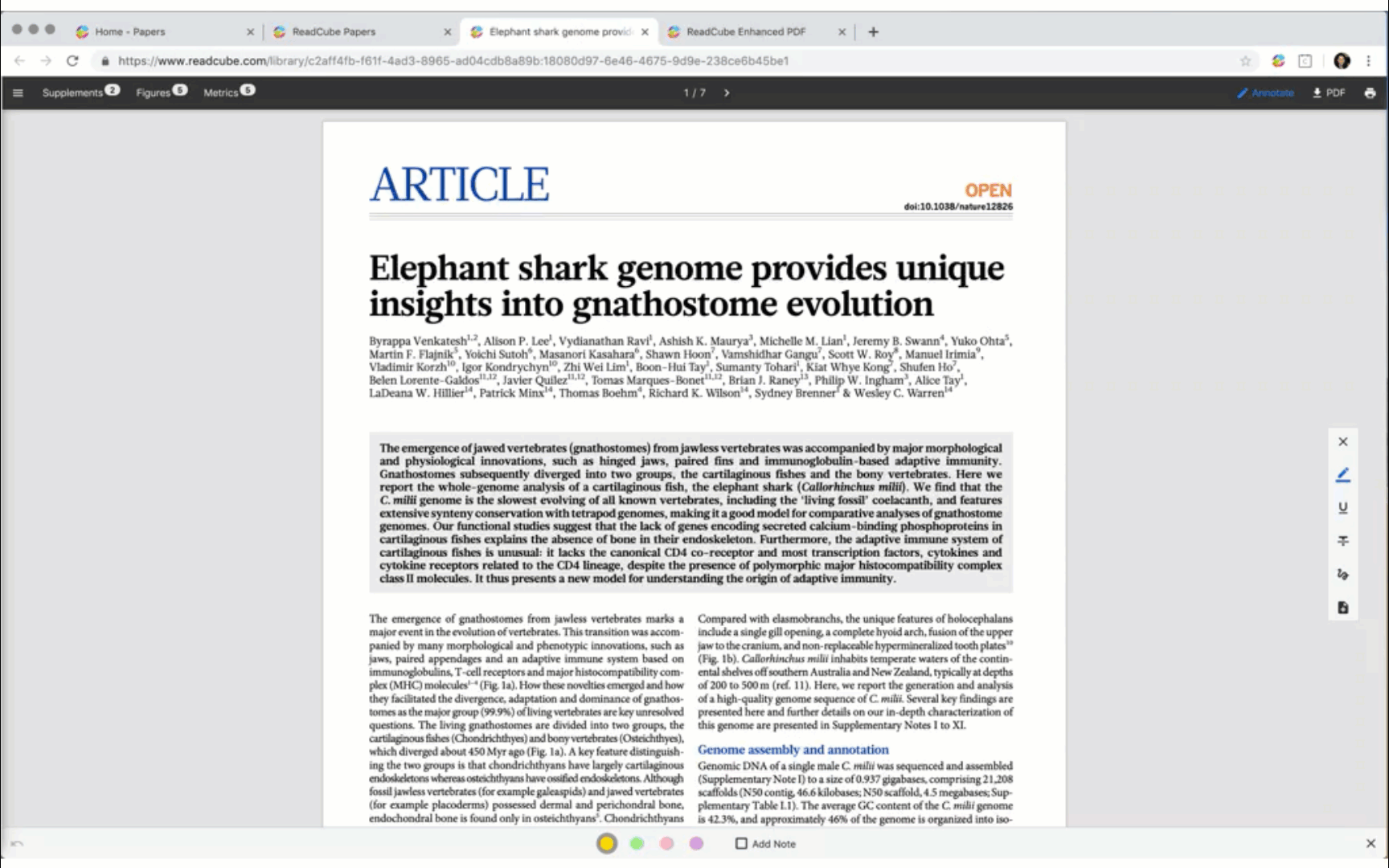1389x868 pixels.
Task: Bookmark this page with the star
Action: pyautogui.click(x=1245, y=61)
